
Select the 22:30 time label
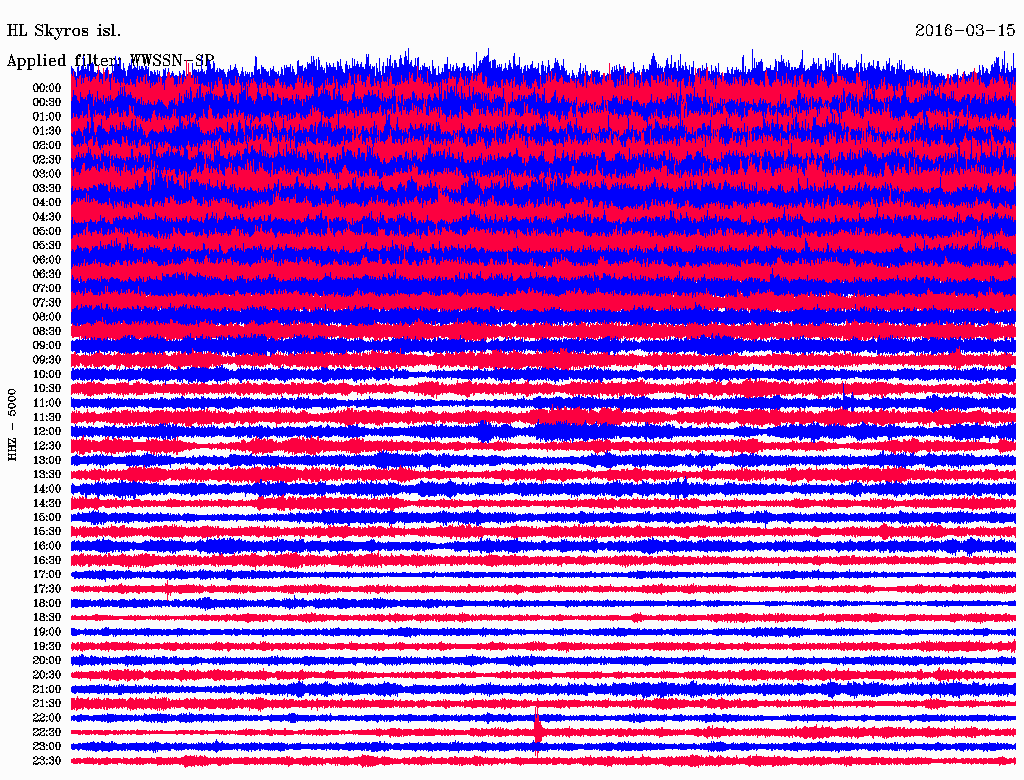point(47,732)
